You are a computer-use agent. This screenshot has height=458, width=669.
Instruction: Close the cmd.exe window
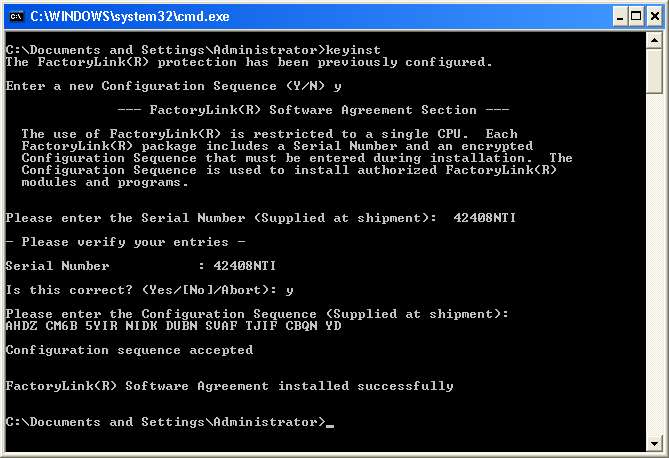click(652, 16)
